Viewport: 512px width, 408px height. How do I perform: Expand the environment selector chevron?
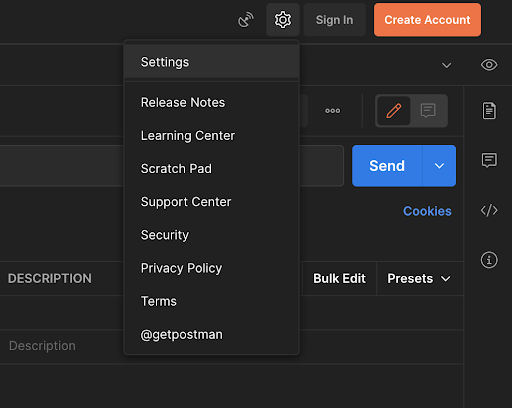point(446,65)
